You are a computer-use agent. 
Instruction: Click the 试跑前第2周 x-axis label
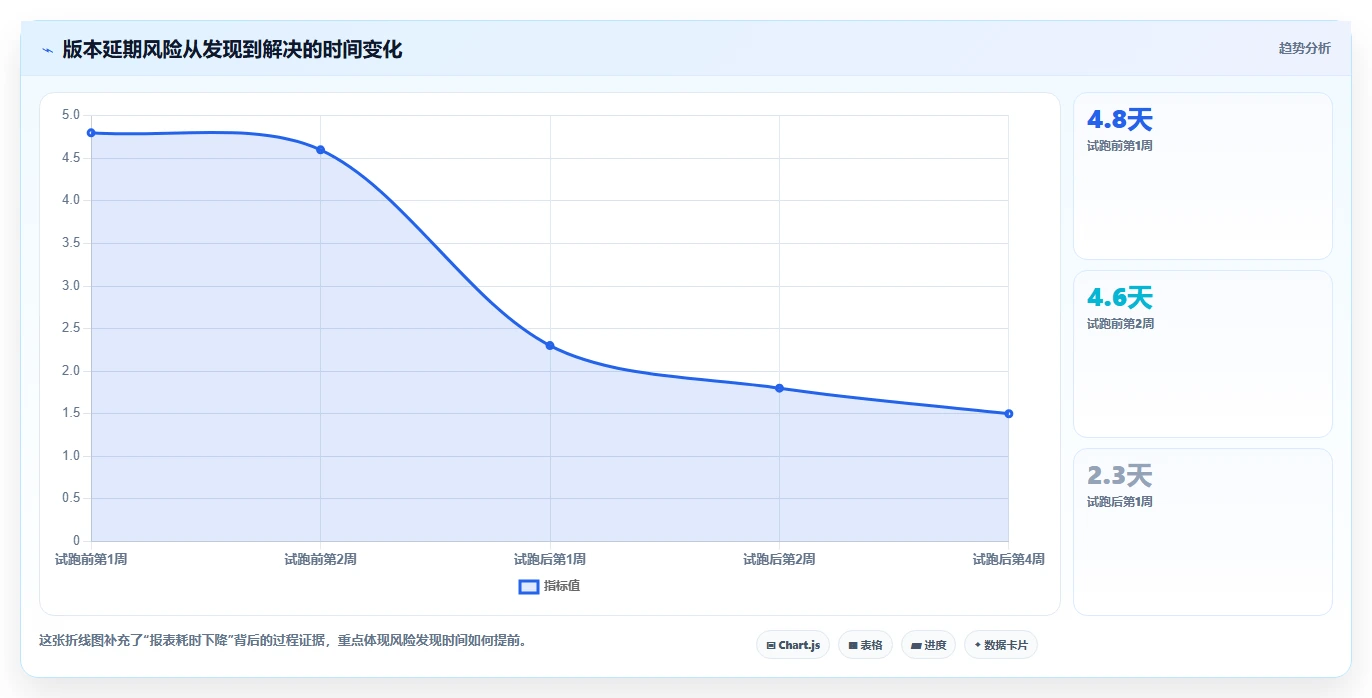click(320, 560)
